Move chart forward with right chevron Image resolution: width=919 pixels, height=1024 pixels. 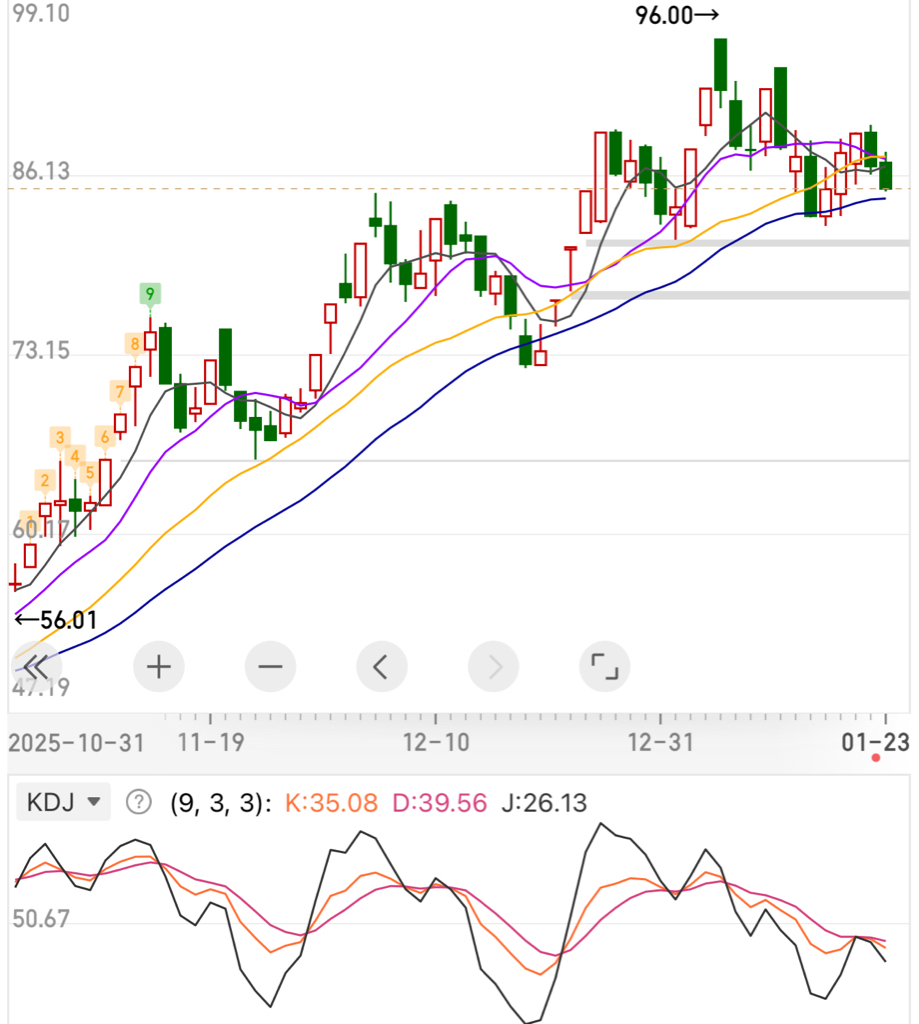pos(494,667)
